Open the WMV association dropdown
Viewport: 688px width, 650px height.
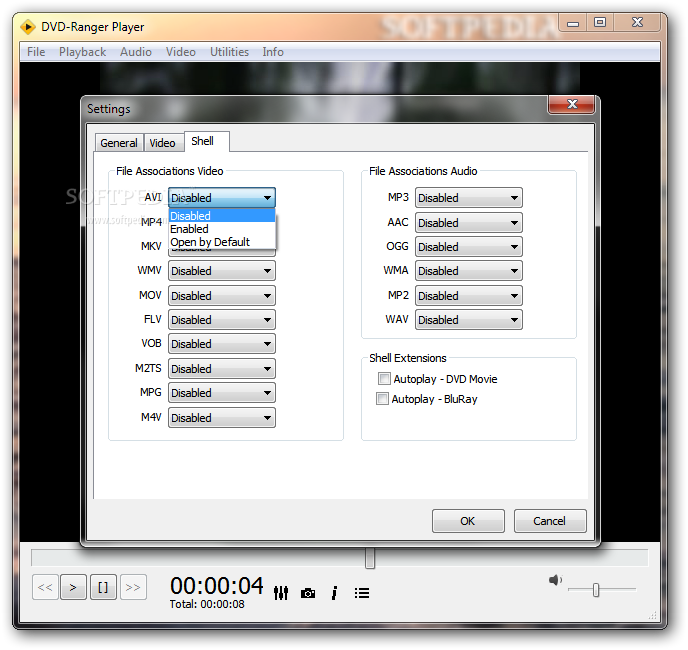[222, 270]
